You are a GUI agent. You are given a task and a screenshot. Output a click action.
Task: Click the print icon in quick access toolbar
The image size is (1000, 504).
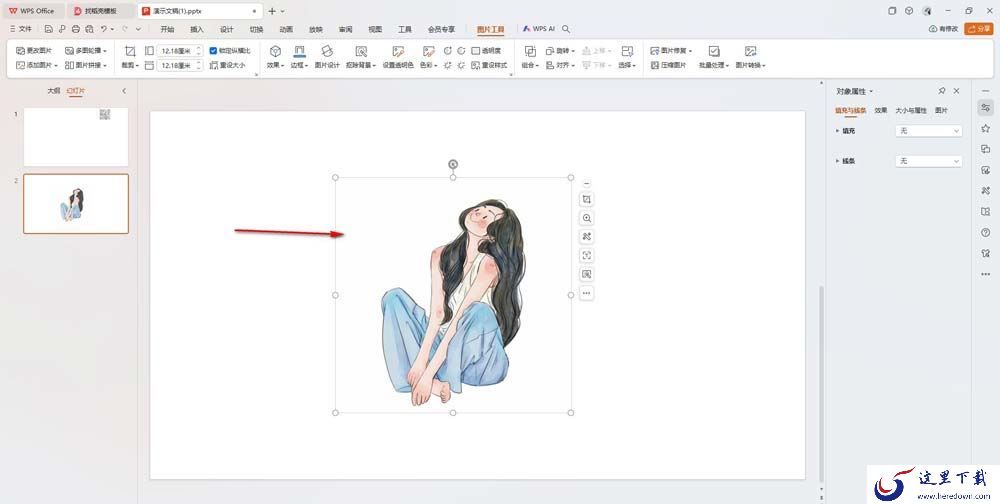click(76, 29)
